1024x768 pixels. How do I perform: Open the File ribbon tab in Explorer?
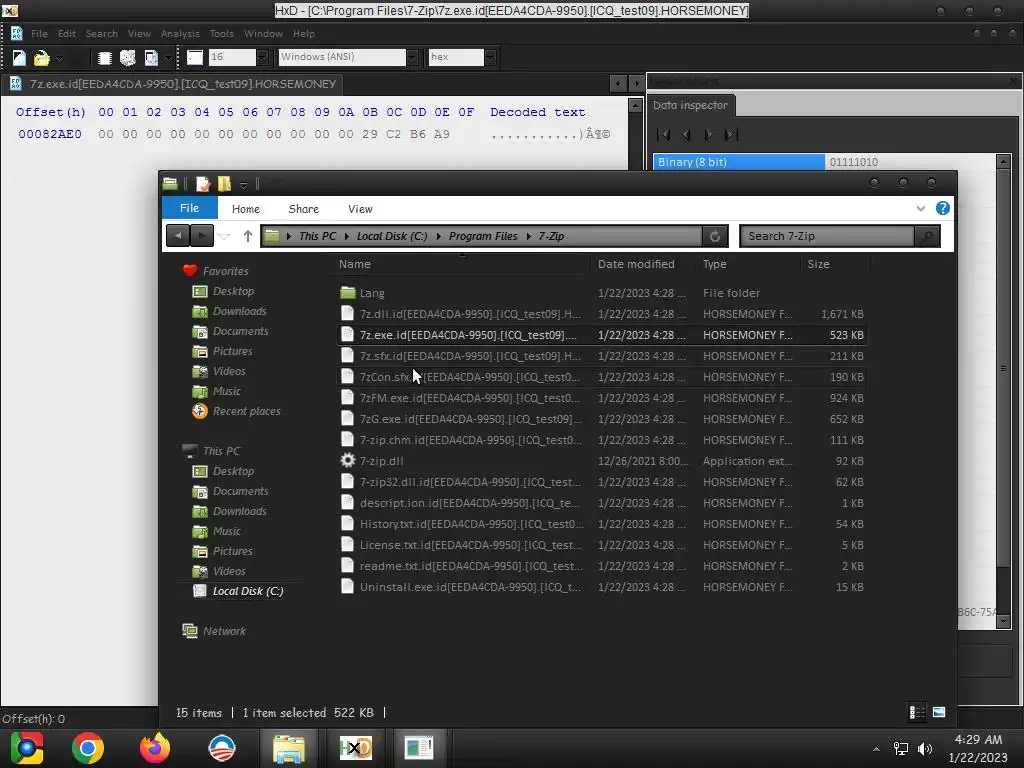189,208
